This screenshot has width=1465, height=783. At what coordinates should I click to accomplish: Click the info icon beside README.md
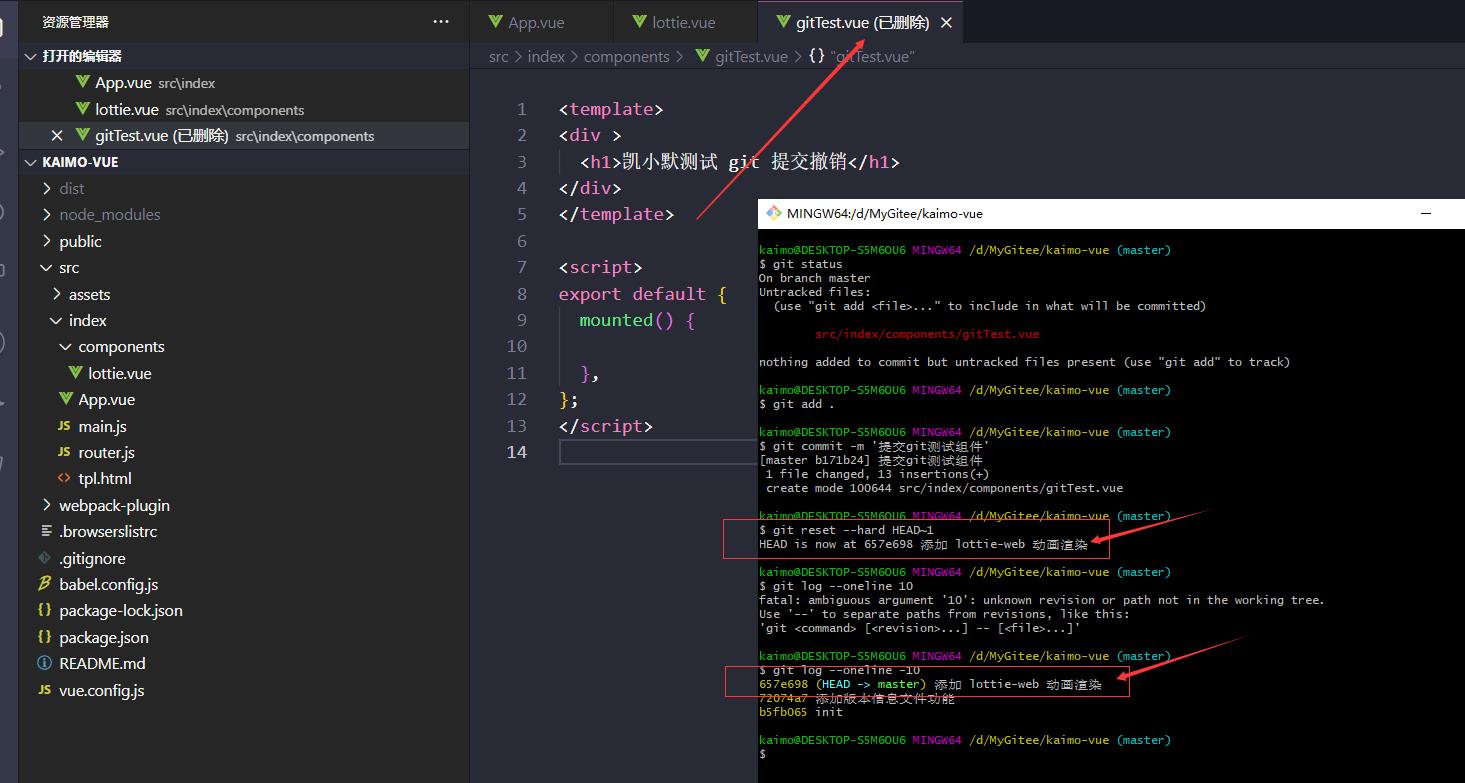click(44, 663)
